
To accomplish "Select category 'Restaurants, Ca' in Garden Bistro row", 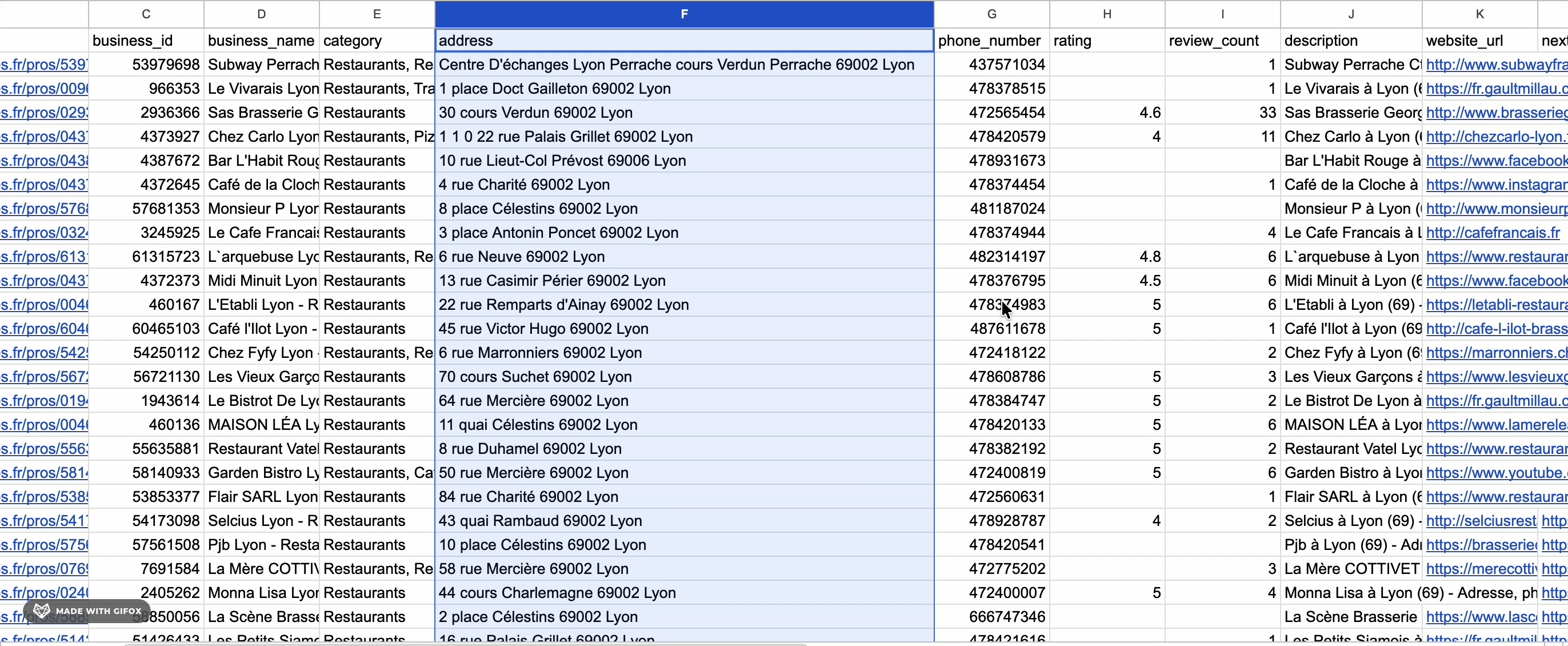I will point(377,472).
